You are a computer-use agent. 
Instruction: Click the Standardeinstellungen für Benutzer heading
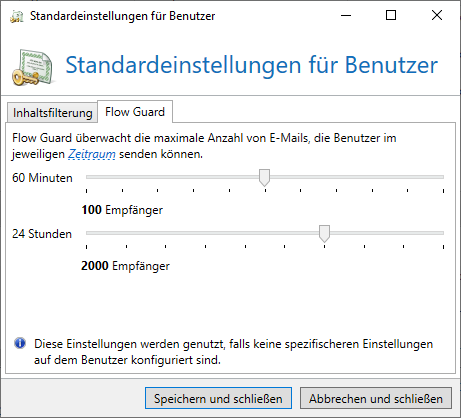coord(252,65)
